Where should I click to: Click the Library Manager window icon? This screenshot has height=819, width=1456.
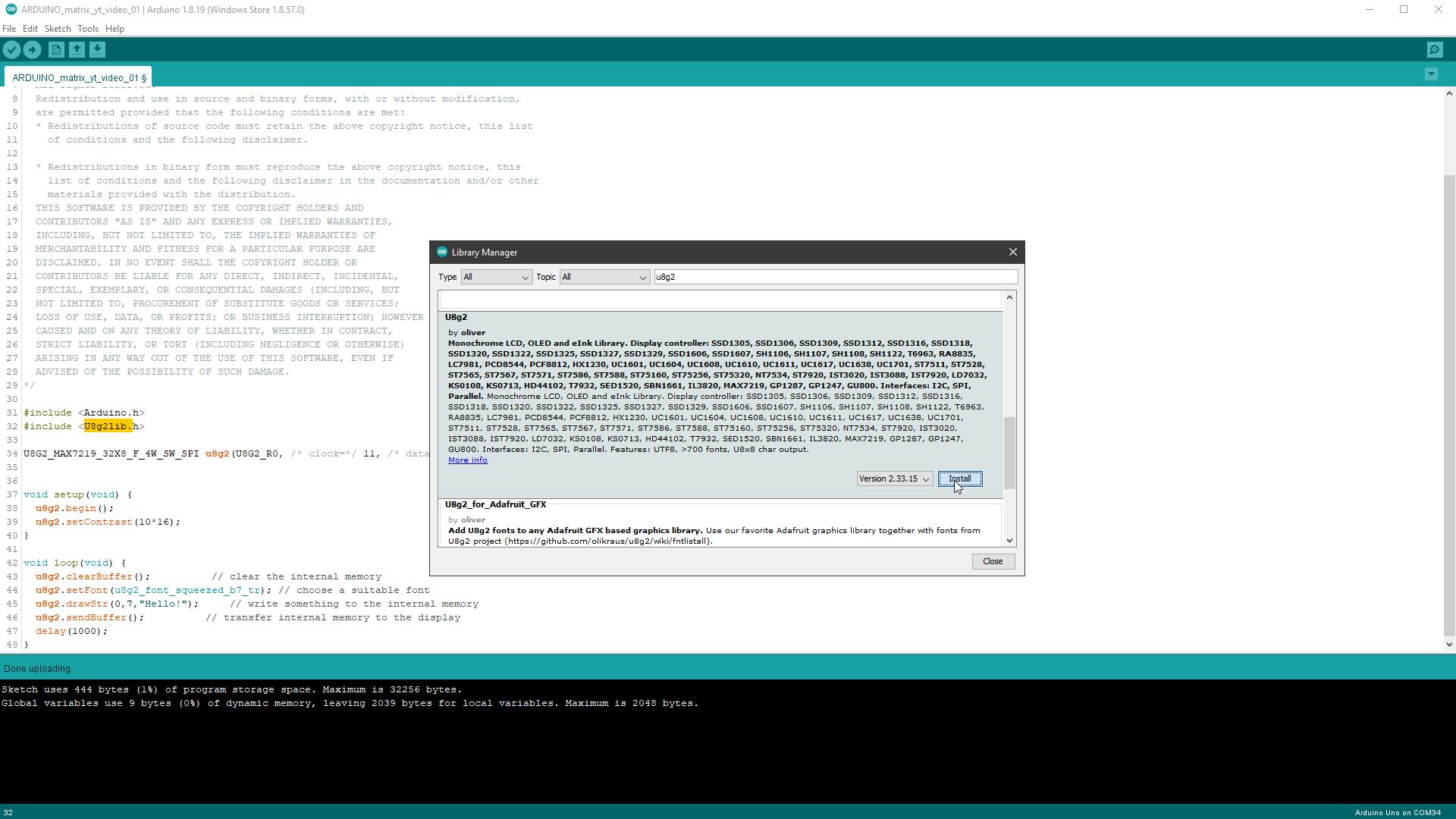tap(443, 252)
